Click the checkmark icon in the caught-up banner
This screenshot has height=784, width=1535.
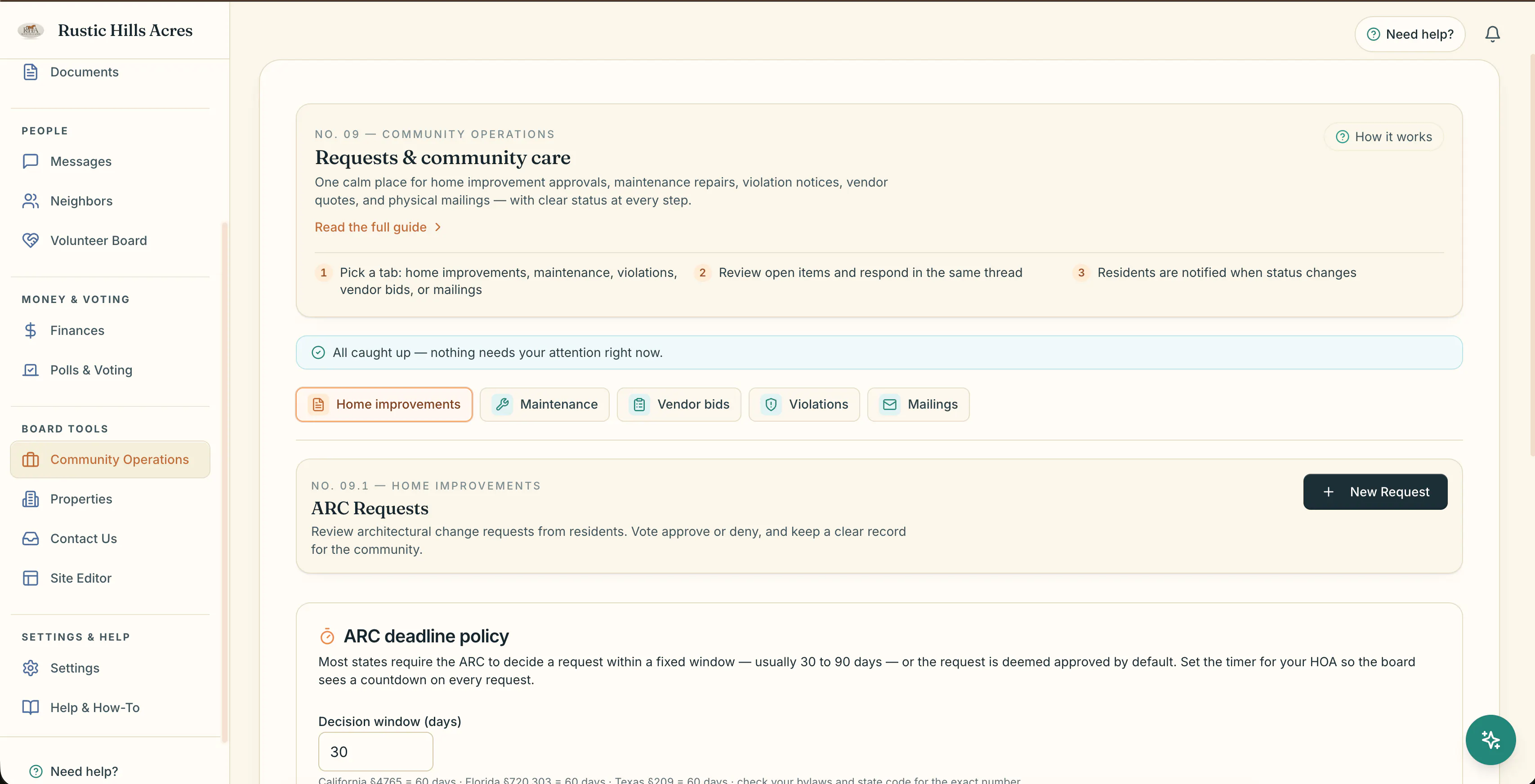[318, 353]
